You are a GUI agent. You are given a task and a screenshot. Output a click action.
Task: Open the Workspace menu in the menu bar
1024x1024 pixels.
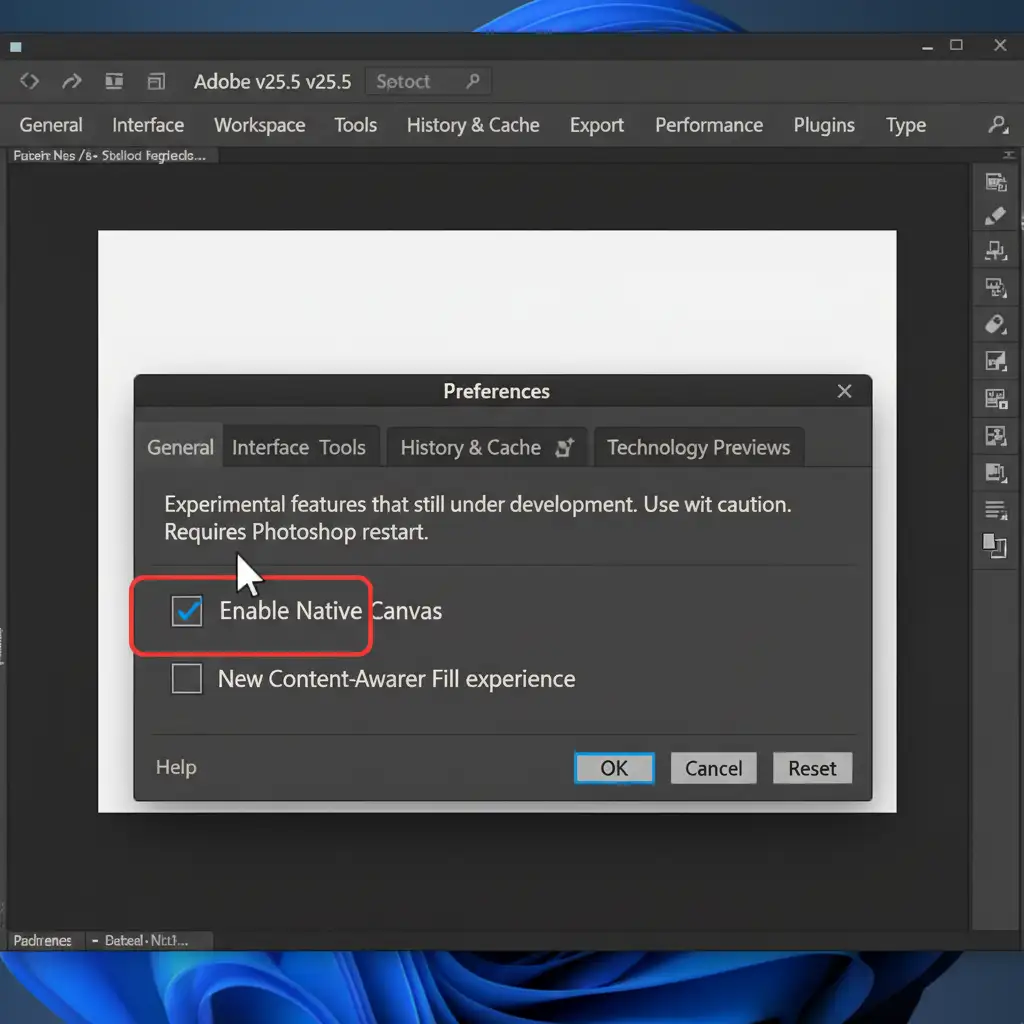tap(259, 125)
